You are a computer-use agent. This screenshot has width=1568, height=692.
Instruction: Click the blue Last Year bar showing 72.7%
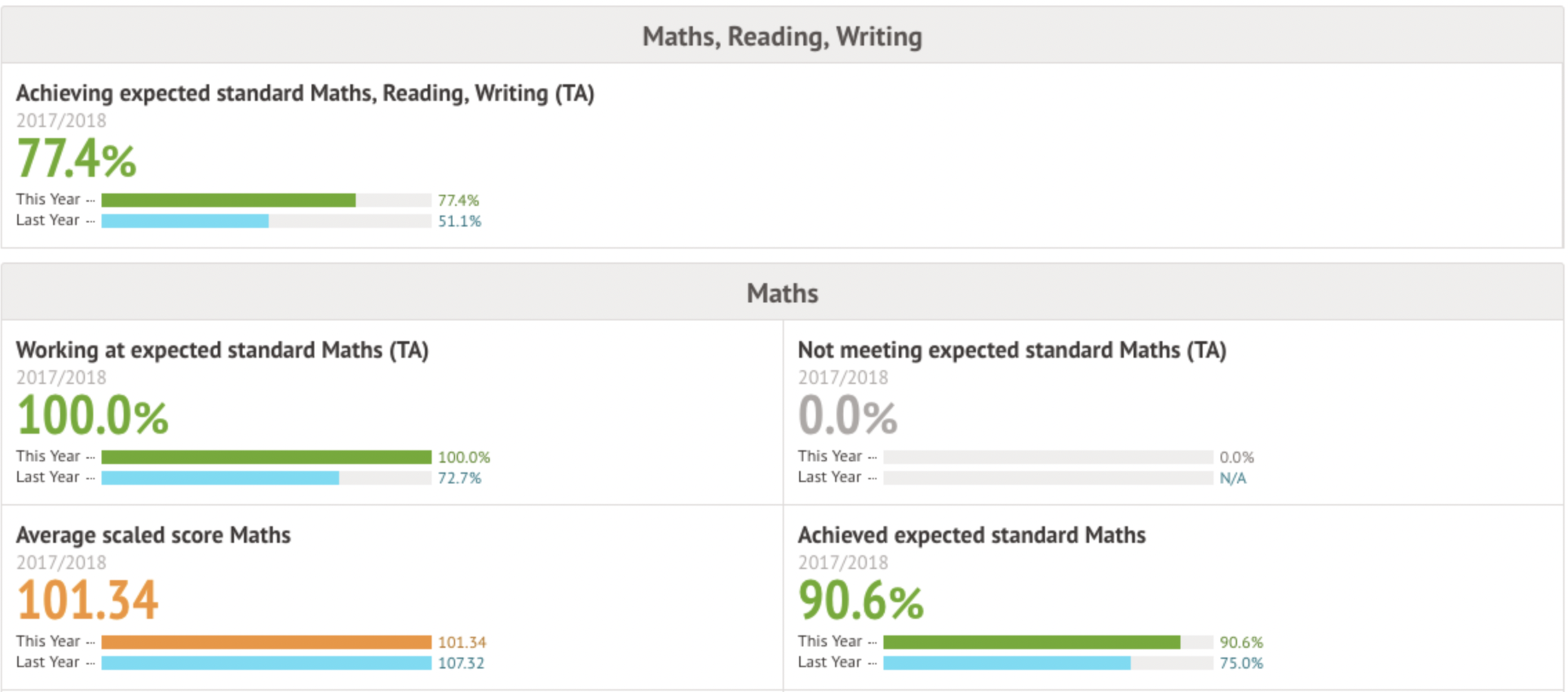(x=220, y=478)
